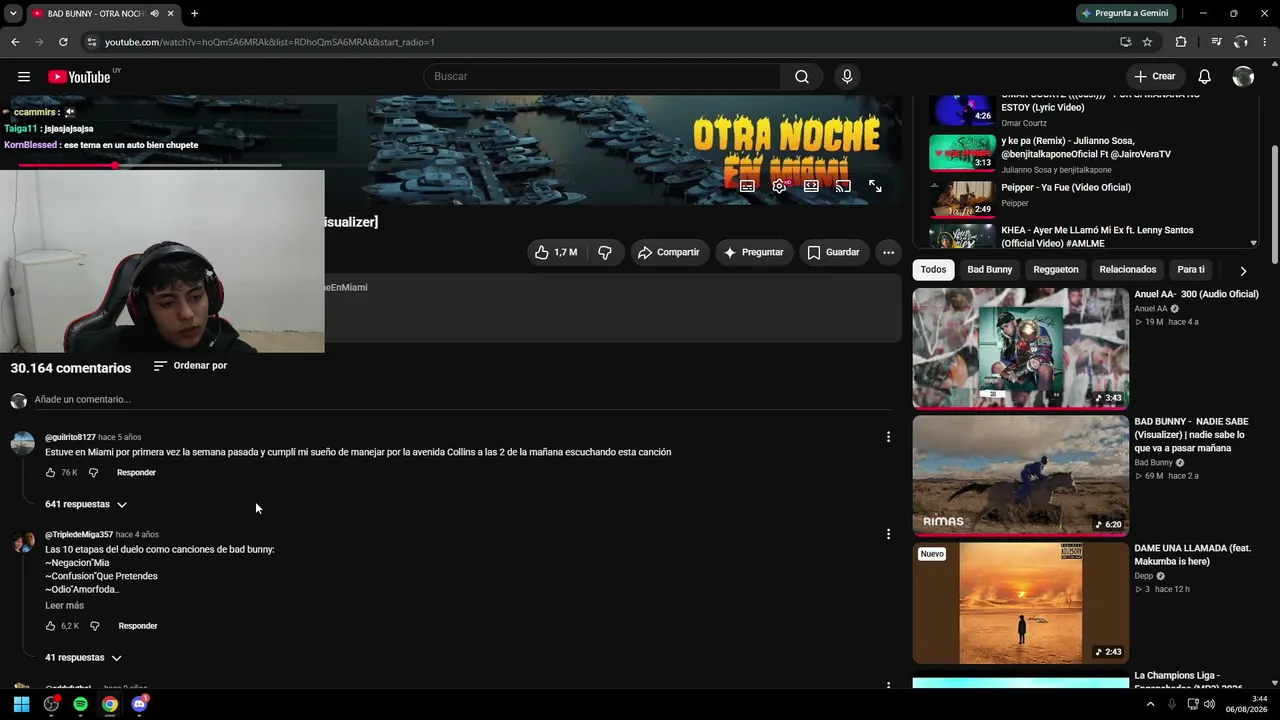This screenshot has height=720, width=1280.
Task: Open @guilrito8127 channel avatar
Action: tap(22, 443)
